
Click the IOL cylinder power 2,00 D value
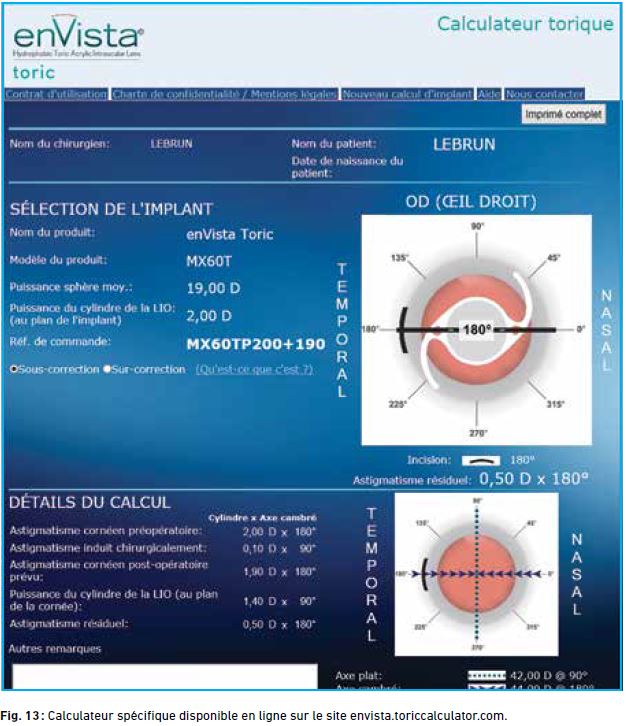pyautogui.click(x=209, y=316)
